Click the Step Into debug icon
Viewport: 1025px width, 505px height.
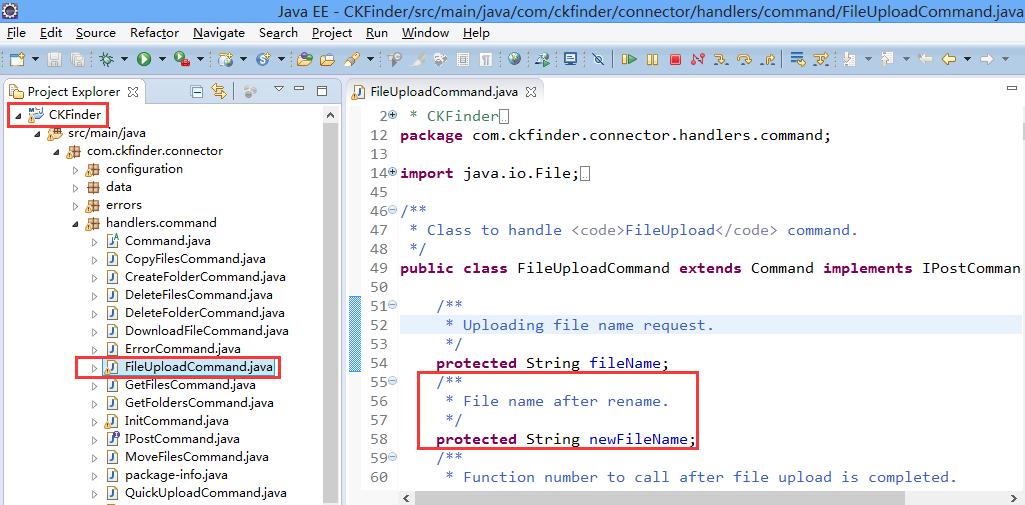tap(721, 59)
